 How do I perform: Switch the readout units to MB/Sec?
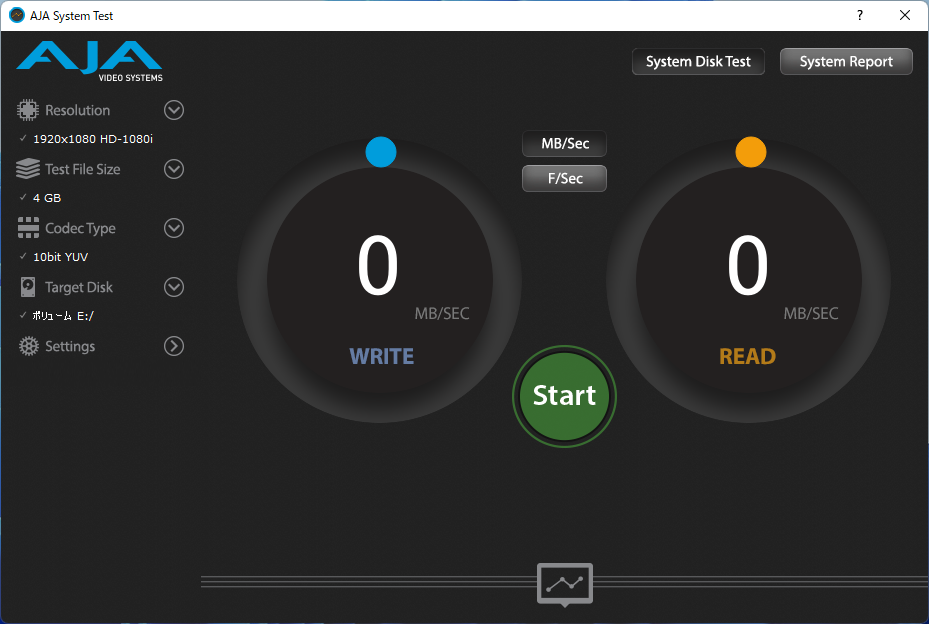click(563, 143)
